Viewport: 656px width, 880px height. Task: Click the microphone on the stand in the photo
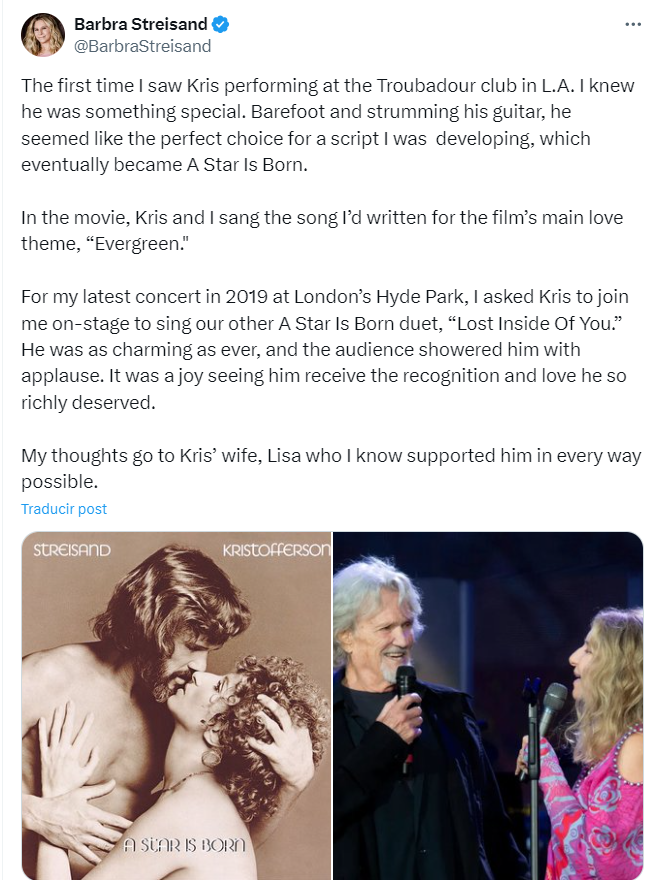pyautogui.click(x=551, y=700)
